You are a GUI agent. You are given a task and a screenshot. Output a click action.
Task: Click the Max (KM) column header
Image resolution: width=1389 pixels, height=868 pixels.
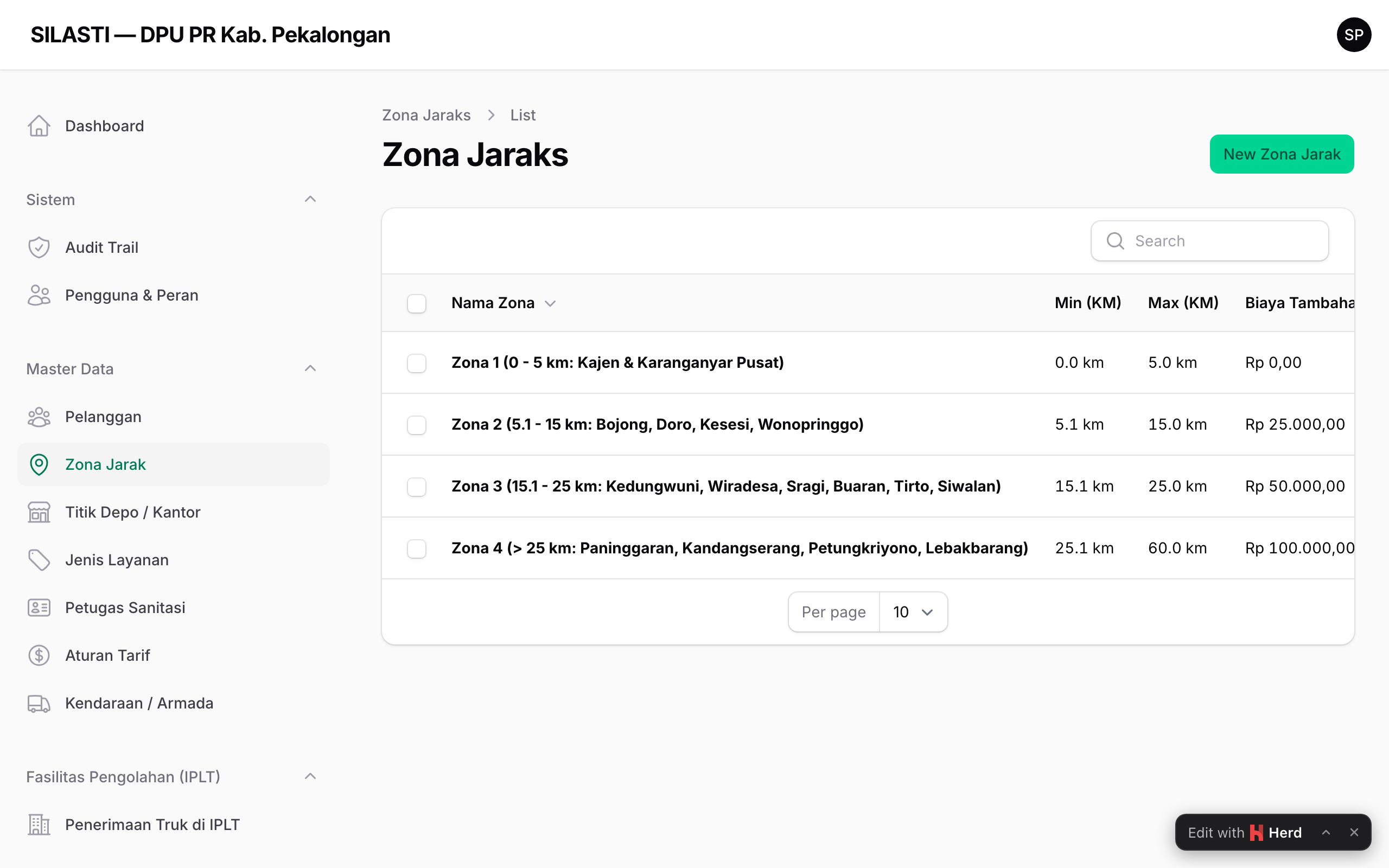1182,303
